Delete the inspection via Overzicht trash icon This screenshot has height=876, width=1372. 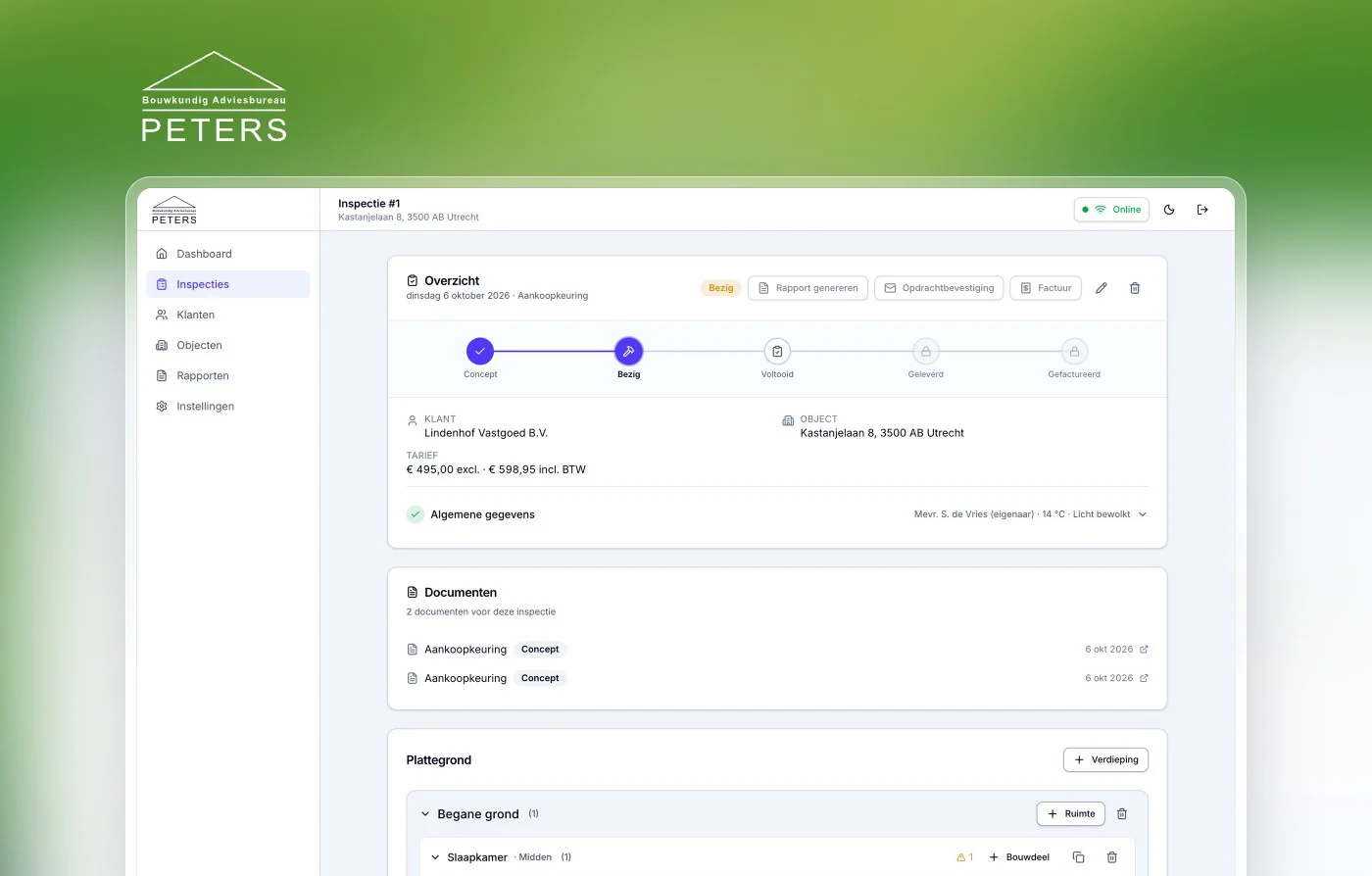click(1135, 288)
